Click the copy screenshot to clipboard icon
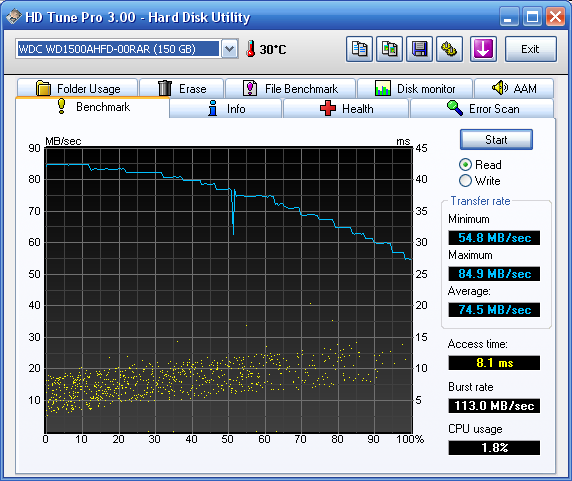572x481 pixels. coord(389,49)
